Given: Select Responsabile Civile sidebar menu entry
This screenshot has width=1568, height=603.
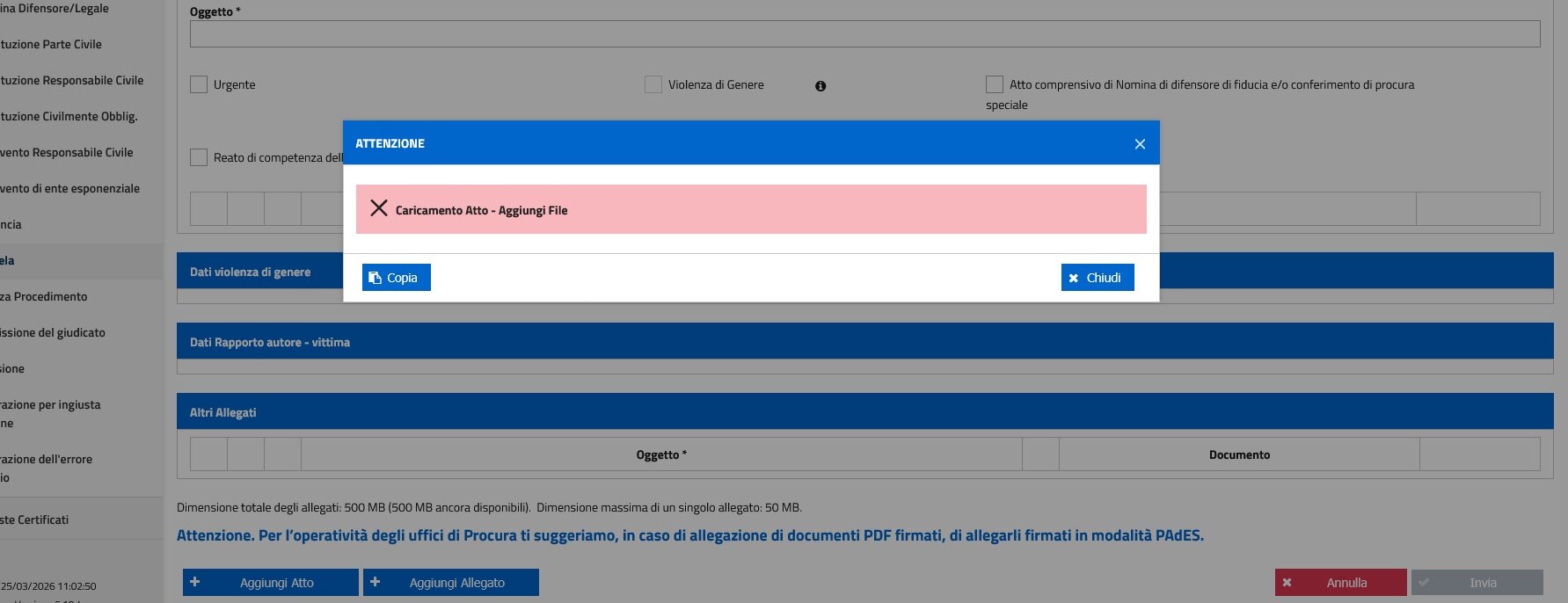Looking at the screenshot, I should coord(72,80).
